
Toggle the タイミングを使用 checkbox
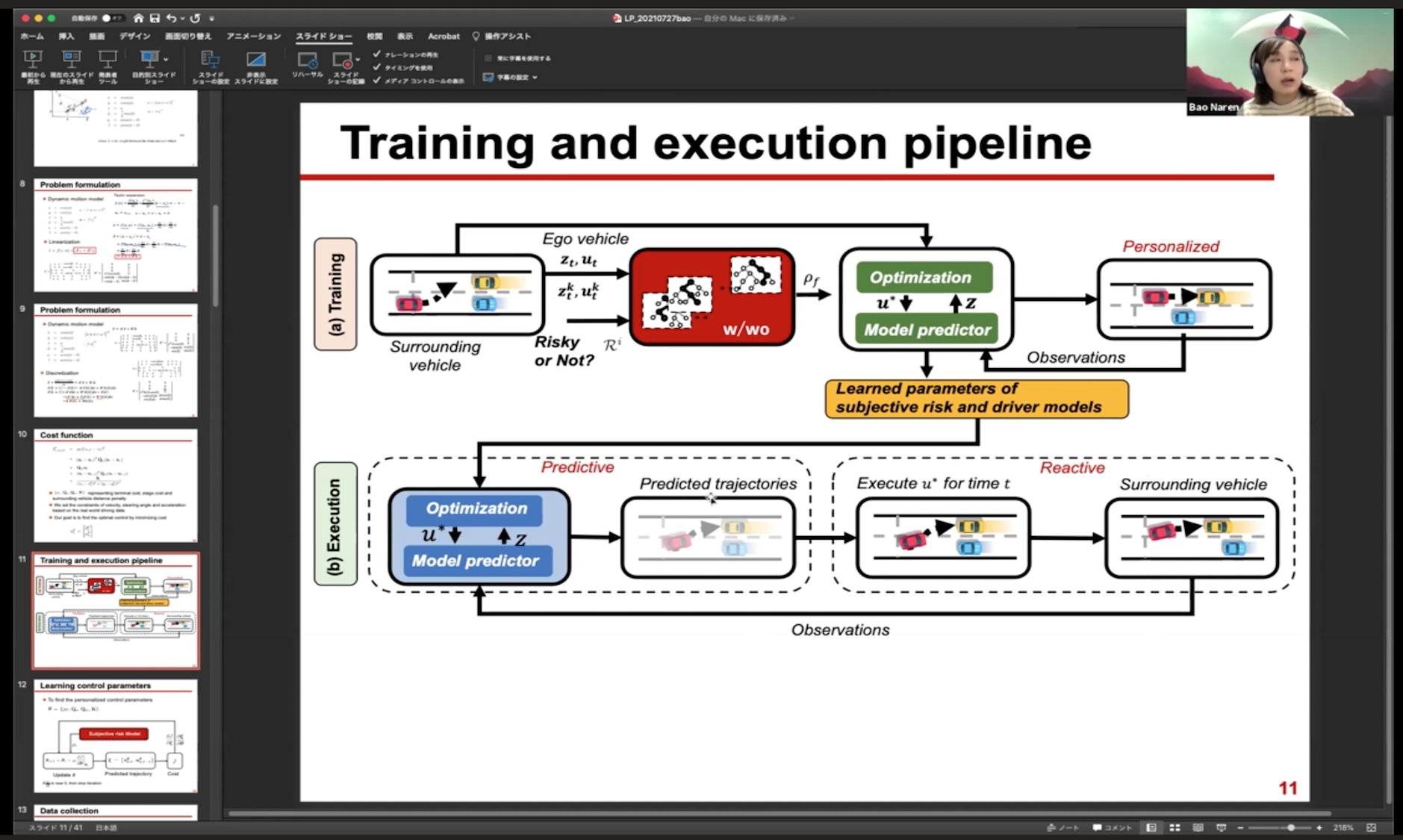pos(377,67)
